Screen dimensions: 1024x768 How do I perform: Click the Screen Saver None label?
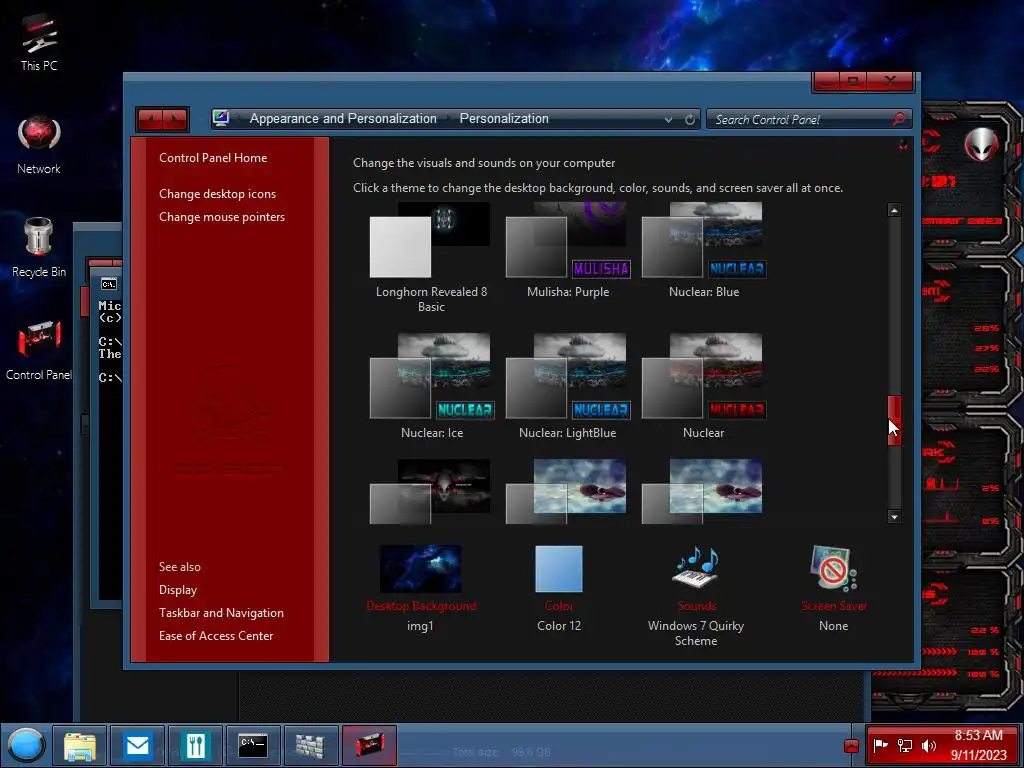pos(833,626)
